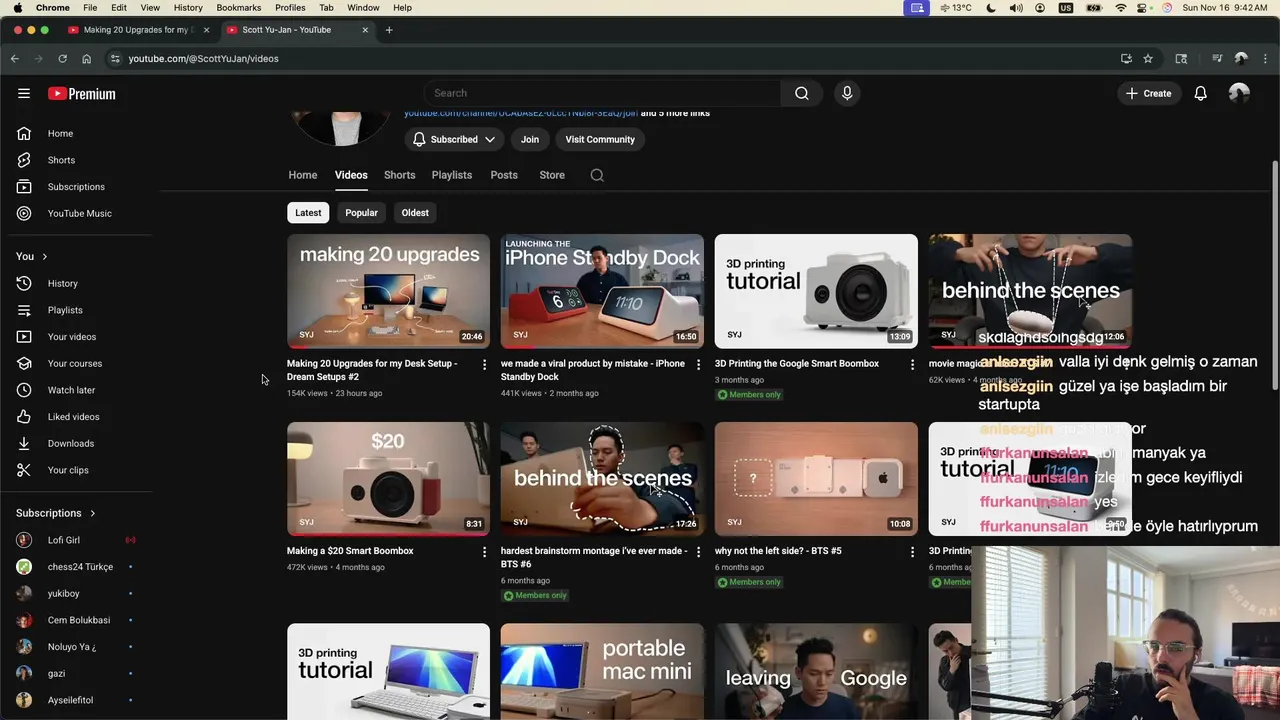Click the channel search magnifier icon

point(597,175)
